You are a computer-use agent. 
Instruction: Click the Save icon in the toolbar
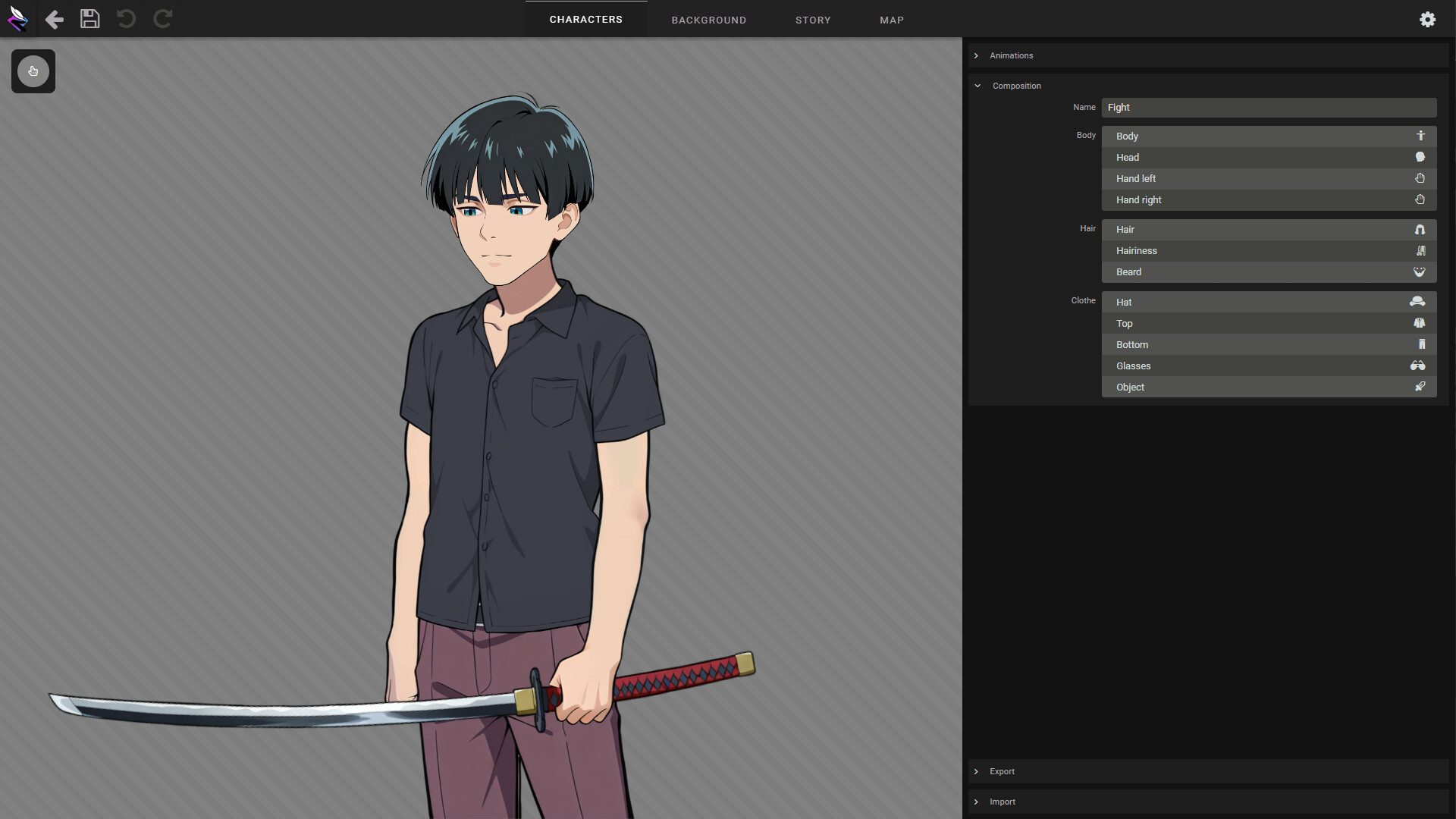tap(89, 19)
